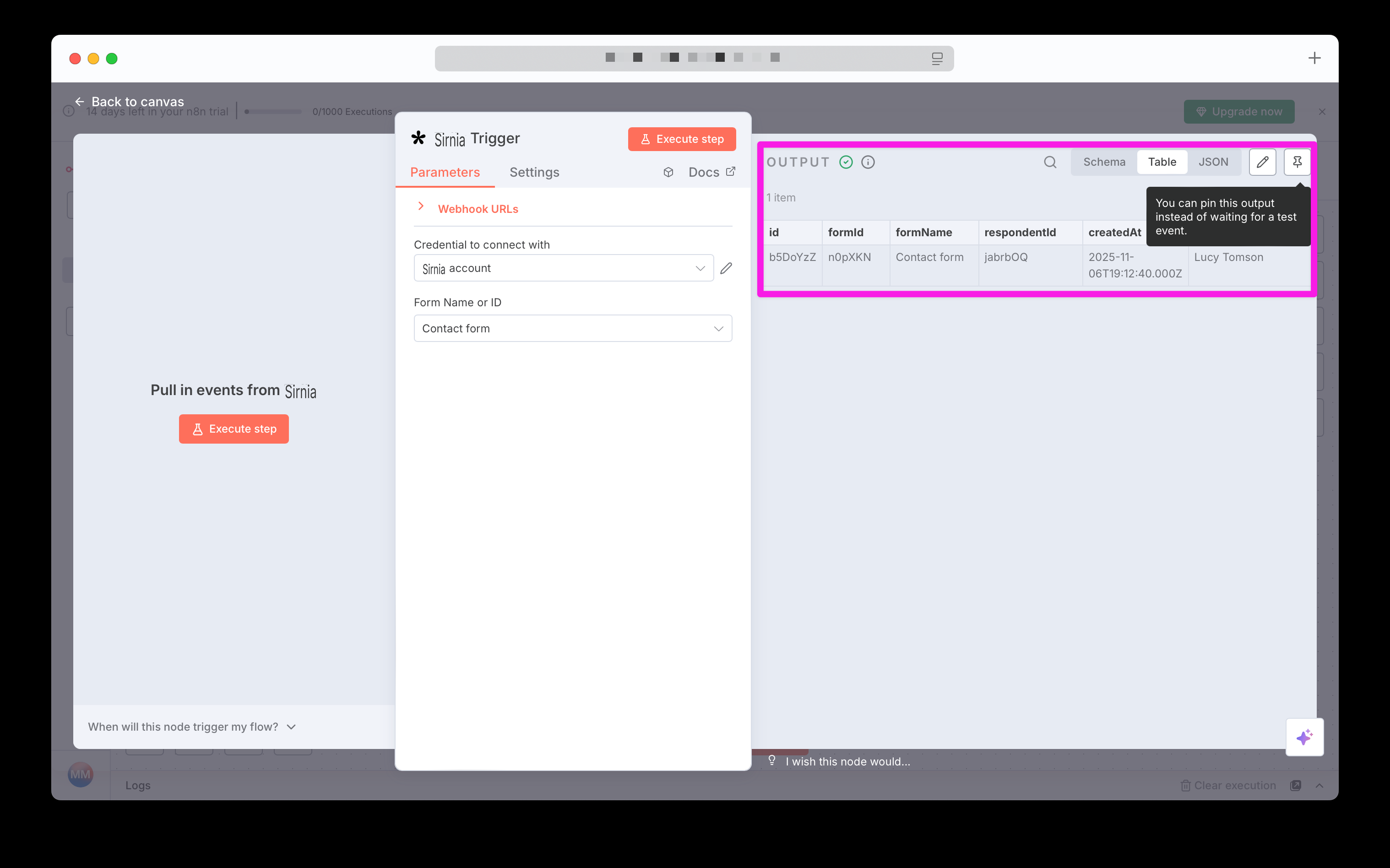This screenshot has width=1390, height=868.
Task: Click the pin output data icon
Action: [1297, 162]
